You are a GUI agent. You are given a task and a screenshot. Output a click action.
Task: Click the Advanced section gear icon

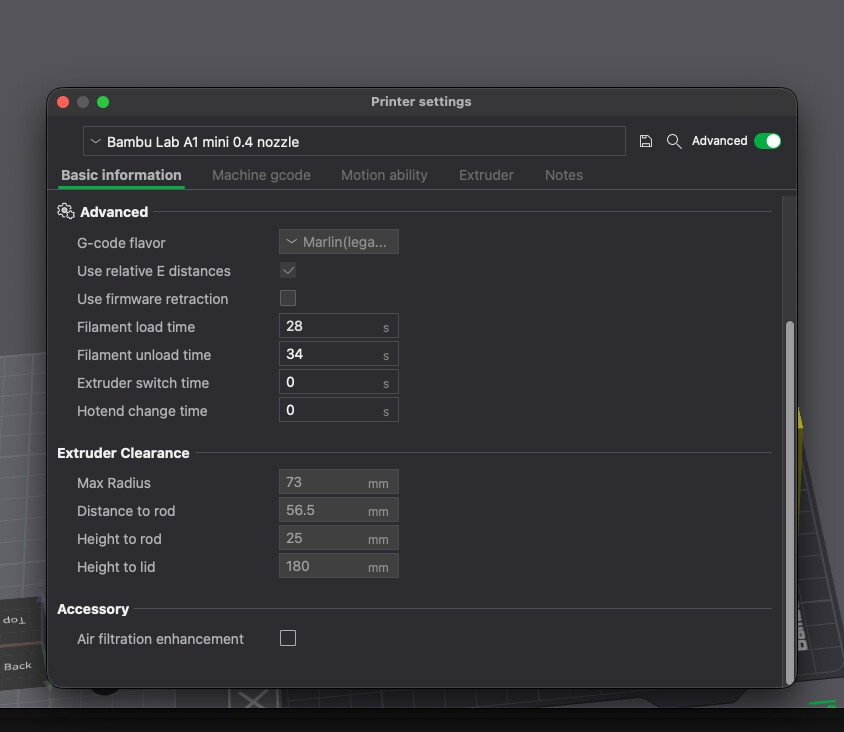(66, 212)
